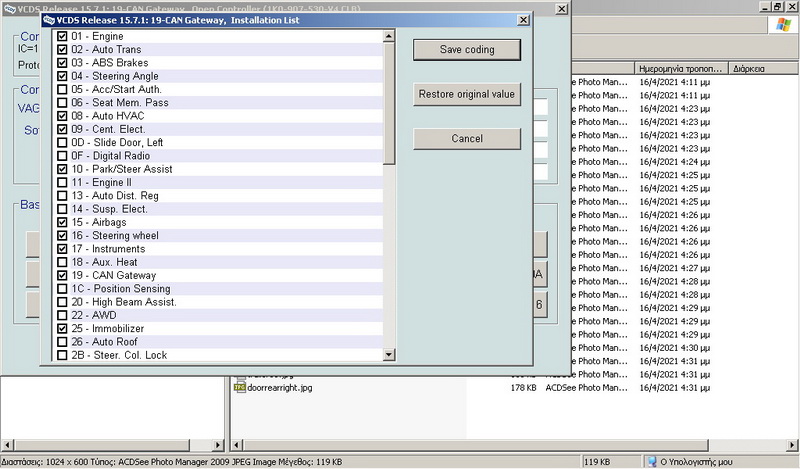Click the VCDS icon in Installation List title bar
Screen dimensions: 800x469
coord(49,20)
